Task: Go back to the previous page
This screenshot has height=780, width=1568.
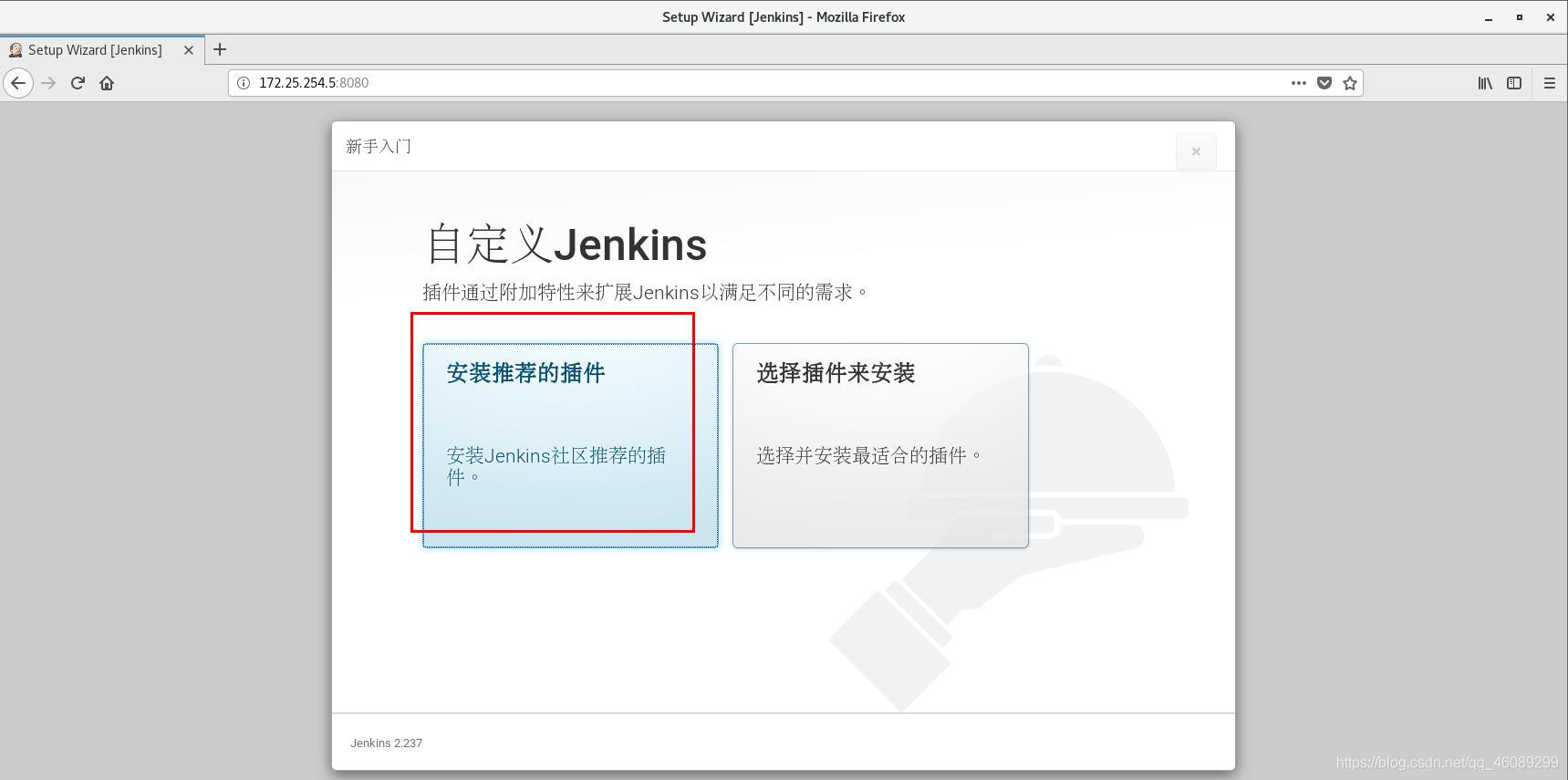Action: [18, 83]
